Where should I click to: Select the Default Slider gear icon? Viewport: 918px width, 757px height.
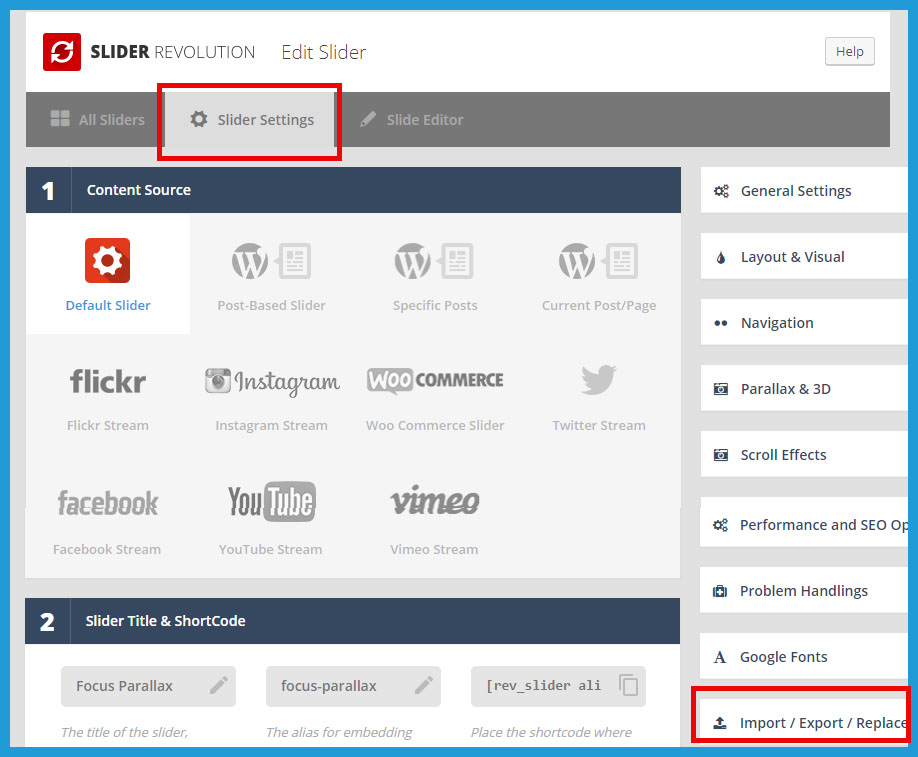[108, 261]
